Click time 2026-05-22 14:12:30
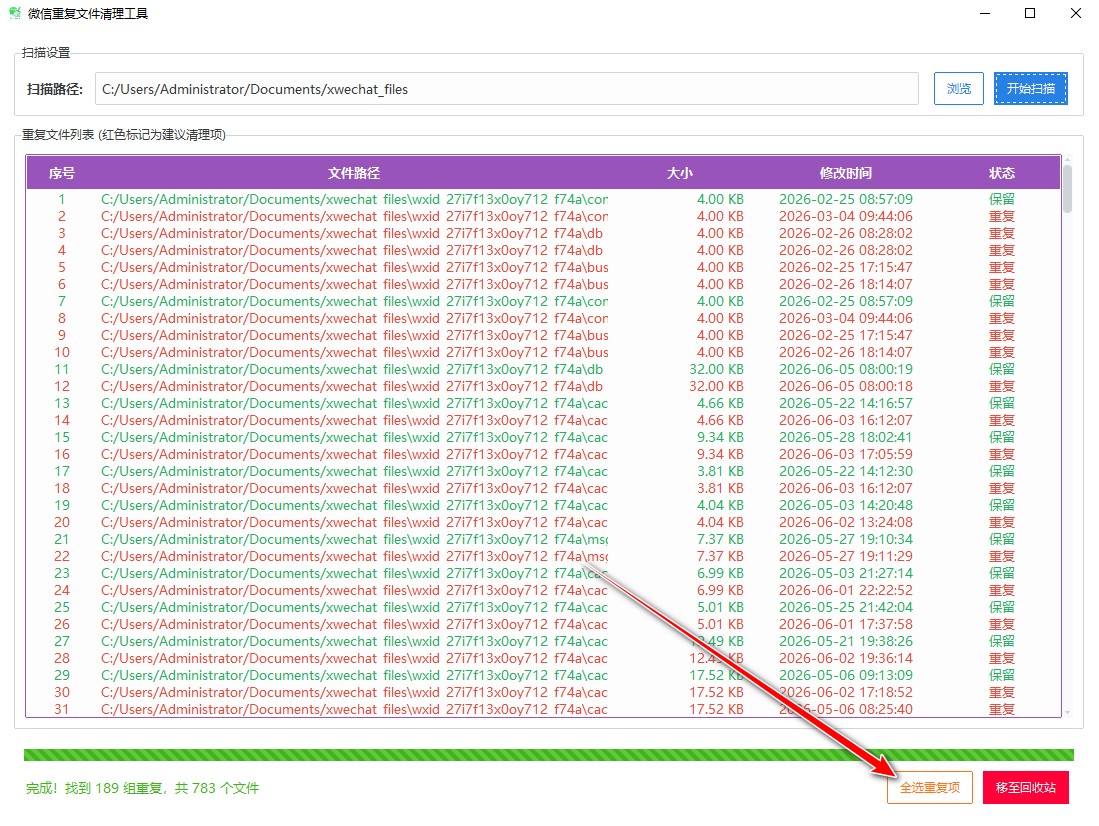Screen dimensions: 1099x826 (x=845, y=471)
